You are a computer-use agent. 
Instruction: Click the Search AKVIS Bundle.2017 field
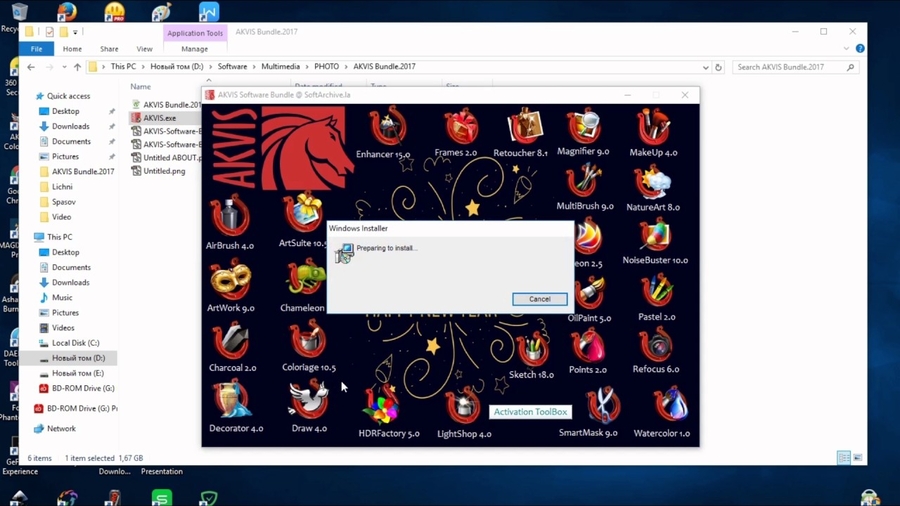tap(790, 67)
